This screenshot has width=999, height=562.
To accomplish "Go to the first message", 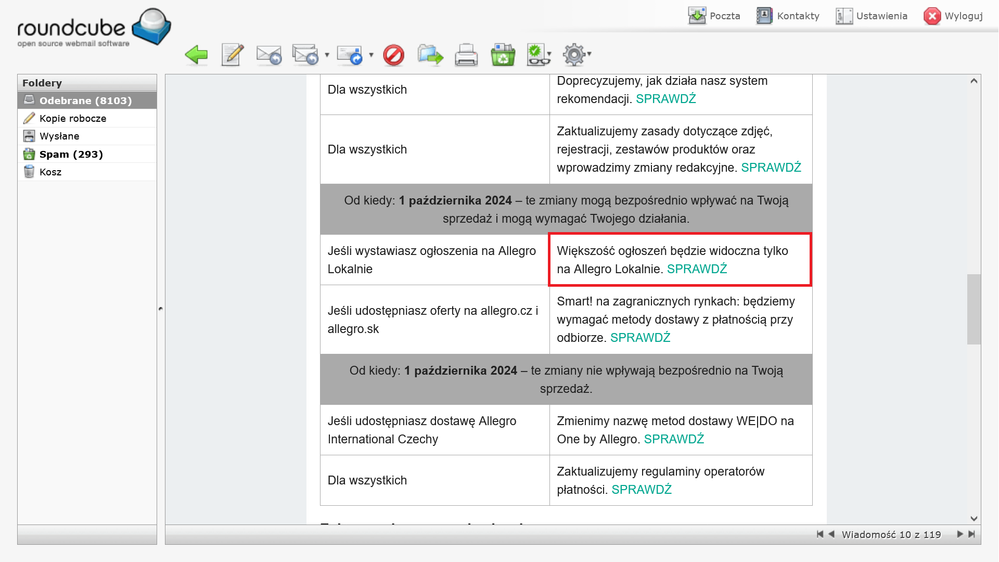I will click(820, 534).
